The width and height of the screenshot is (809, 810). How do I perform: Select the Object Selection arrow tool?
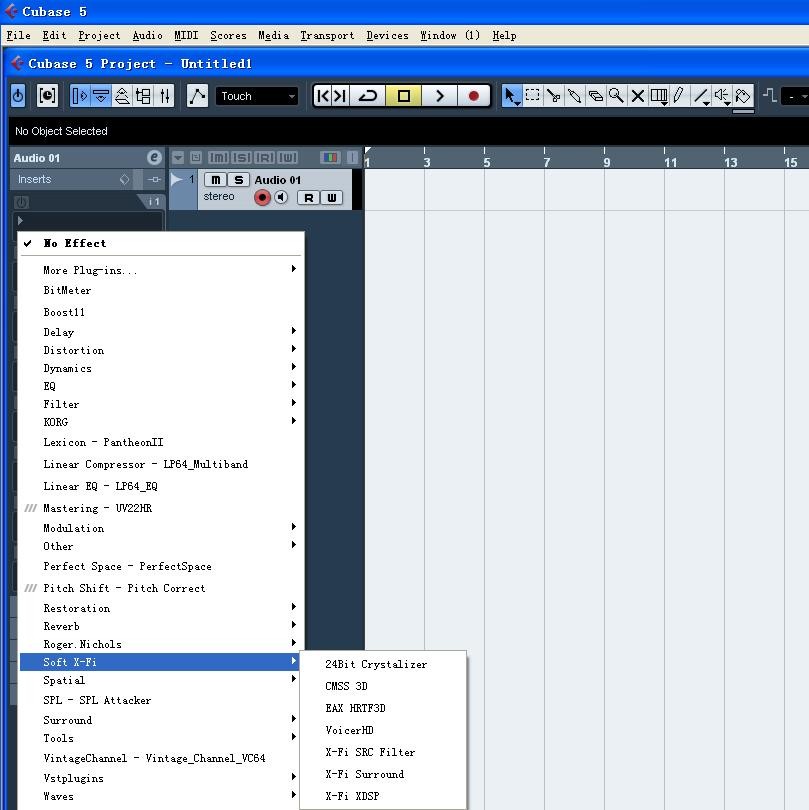[511, 96]
